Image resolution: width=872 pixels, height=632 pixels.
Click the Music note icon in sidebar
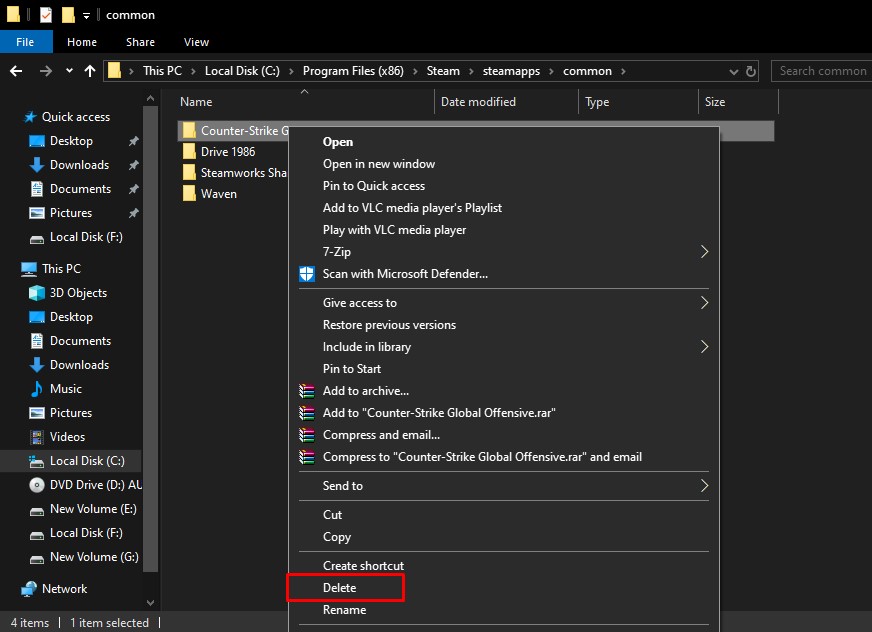37,389
